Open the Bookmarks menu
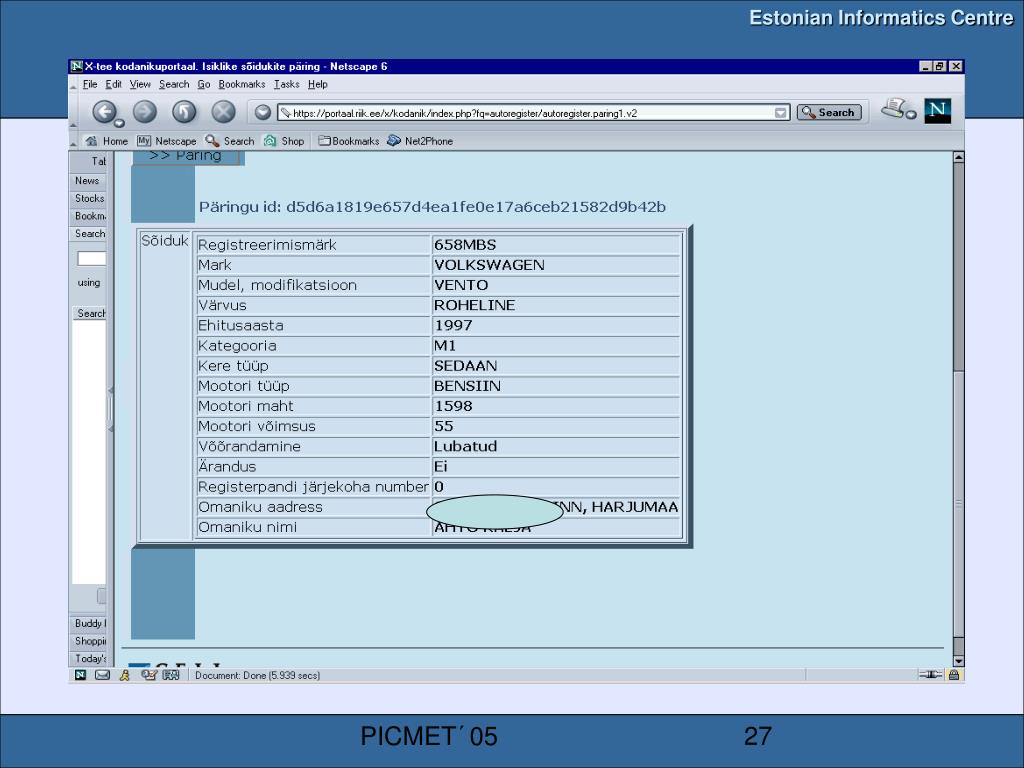The image size is (1024, 768). click(x=242, y=84)
